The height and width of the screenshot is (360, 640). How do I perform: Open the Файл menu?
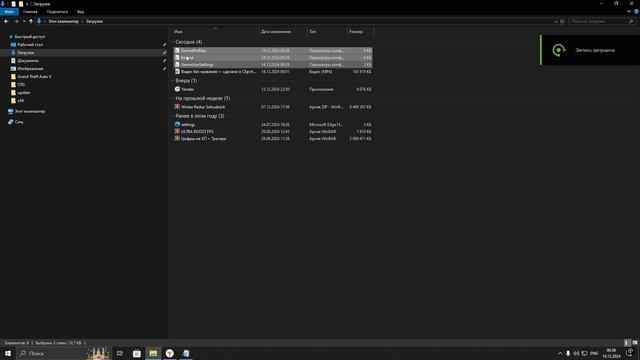coord(9,11)
